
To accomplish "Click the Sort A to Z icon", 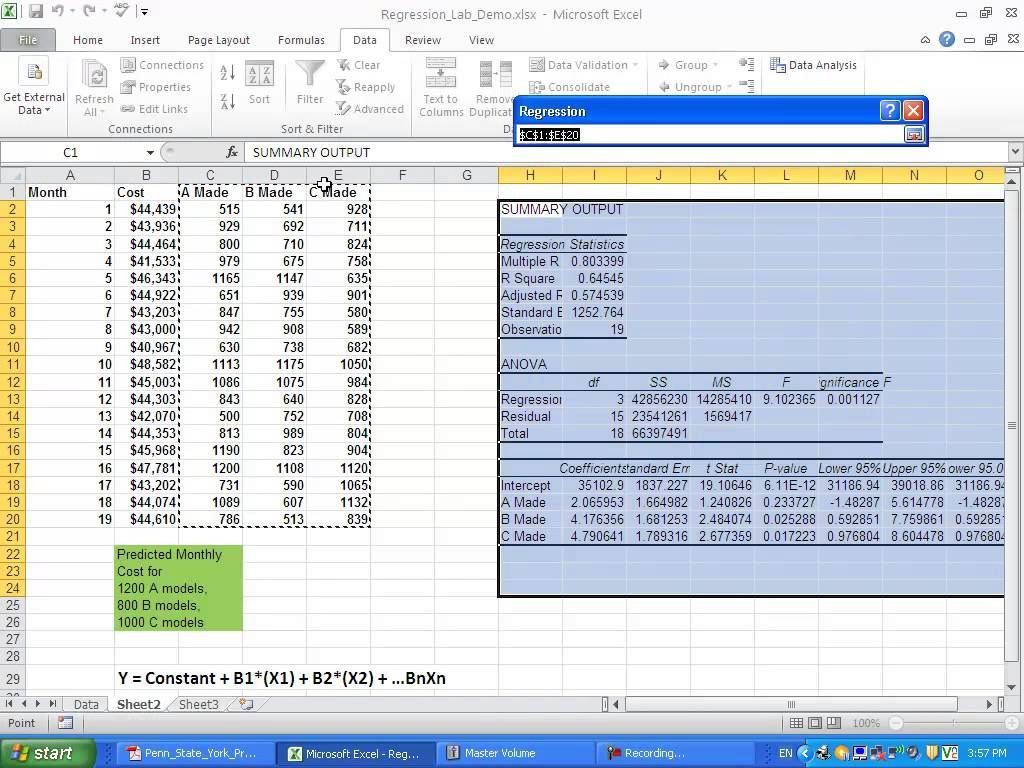I will tap(228, 73).
